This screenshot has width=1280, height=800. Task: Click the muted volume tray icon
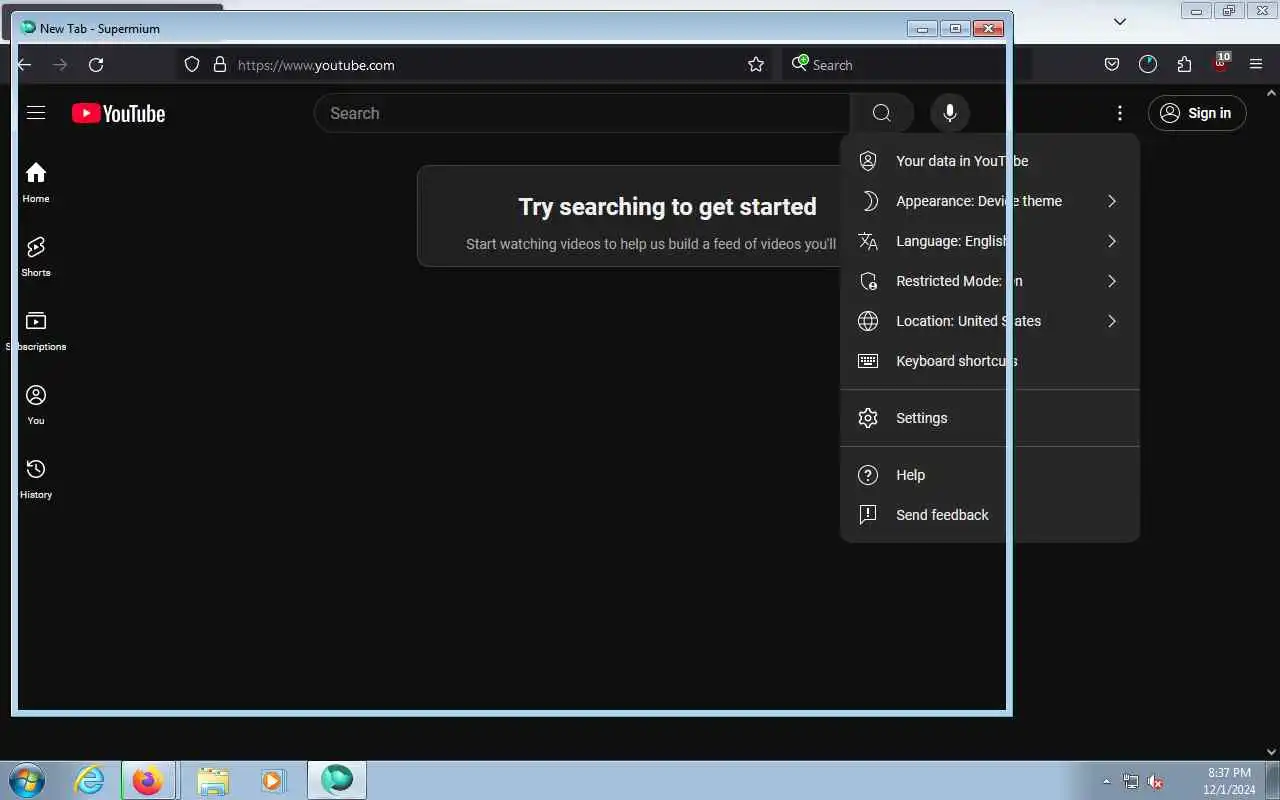pyautogui.click(x=1155, y=781)
